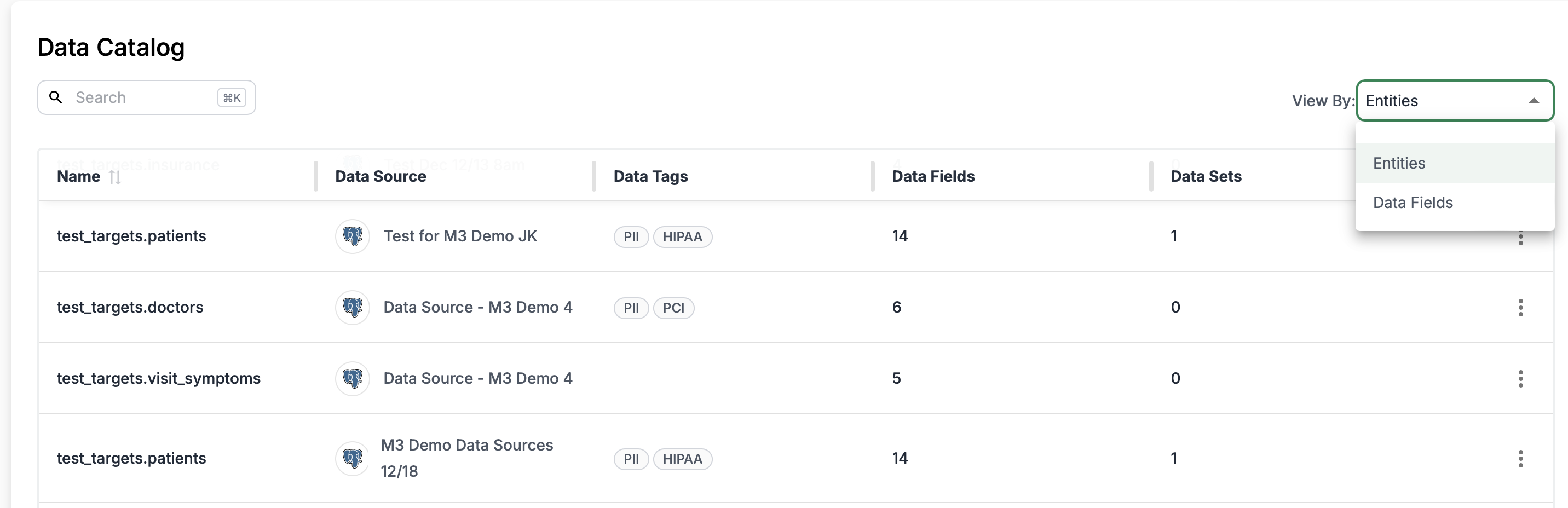Select "Entities" from the View By dropdown

pyautogui.click(x=1398, y=163)
